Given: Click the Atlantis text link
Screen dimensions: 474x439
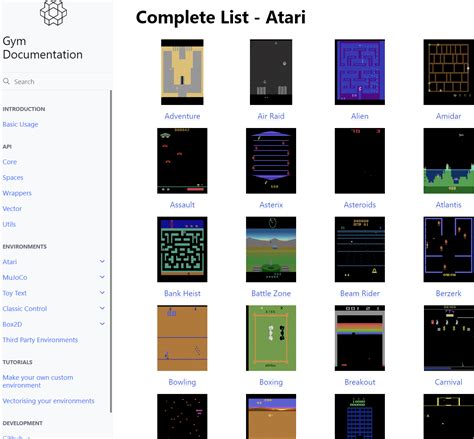Looking at the screenshot, I should 449,205.
